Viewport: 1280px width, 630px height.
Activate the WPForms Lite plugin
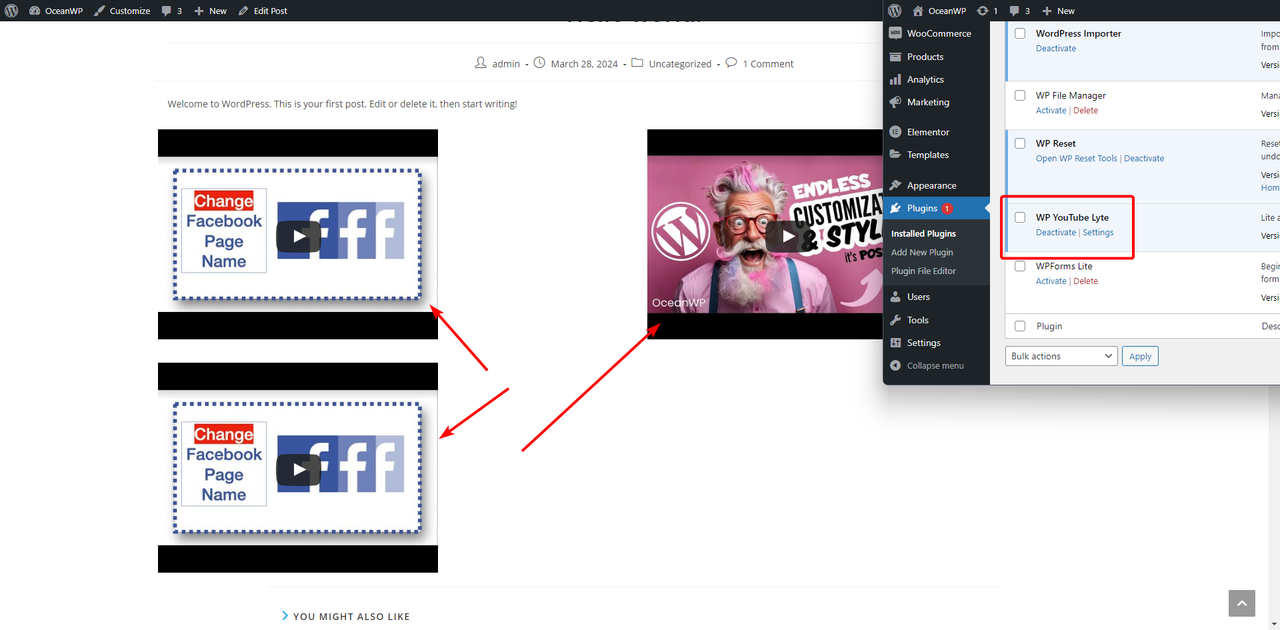(1051, 281)
